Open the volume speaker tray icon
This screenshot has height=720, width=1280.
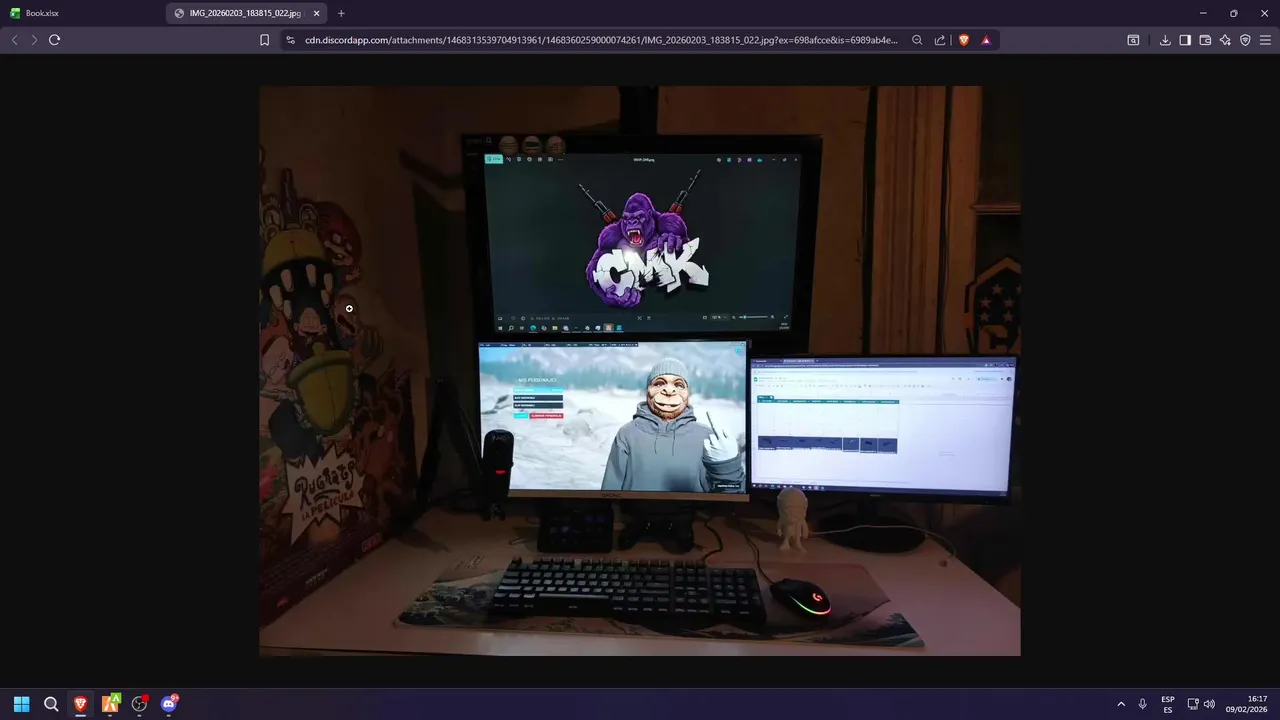tap(1209, 704)
